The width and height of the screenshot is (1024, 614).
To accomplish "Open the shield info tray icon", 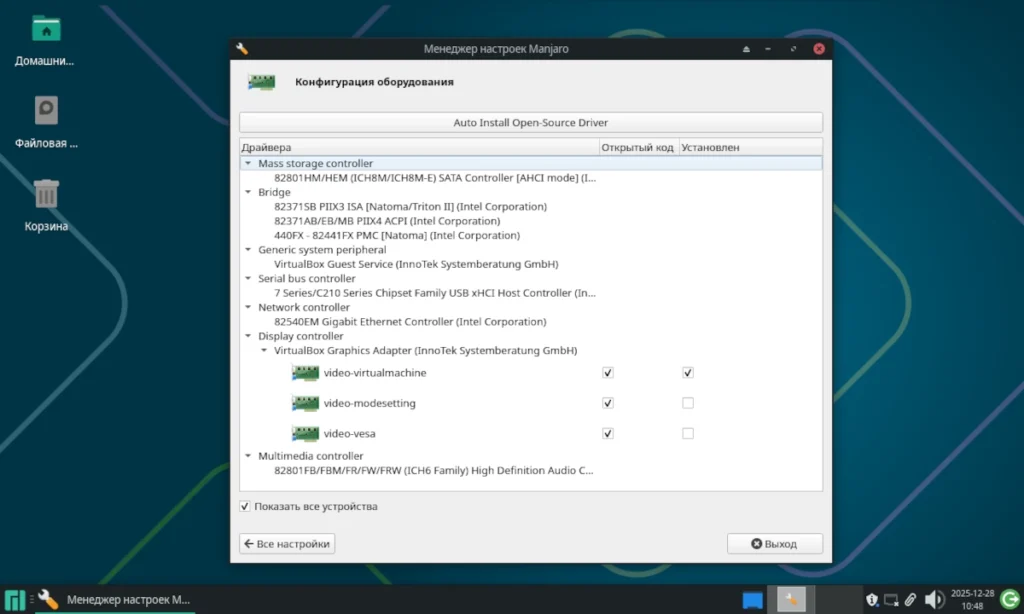I will tap(872, 600).
